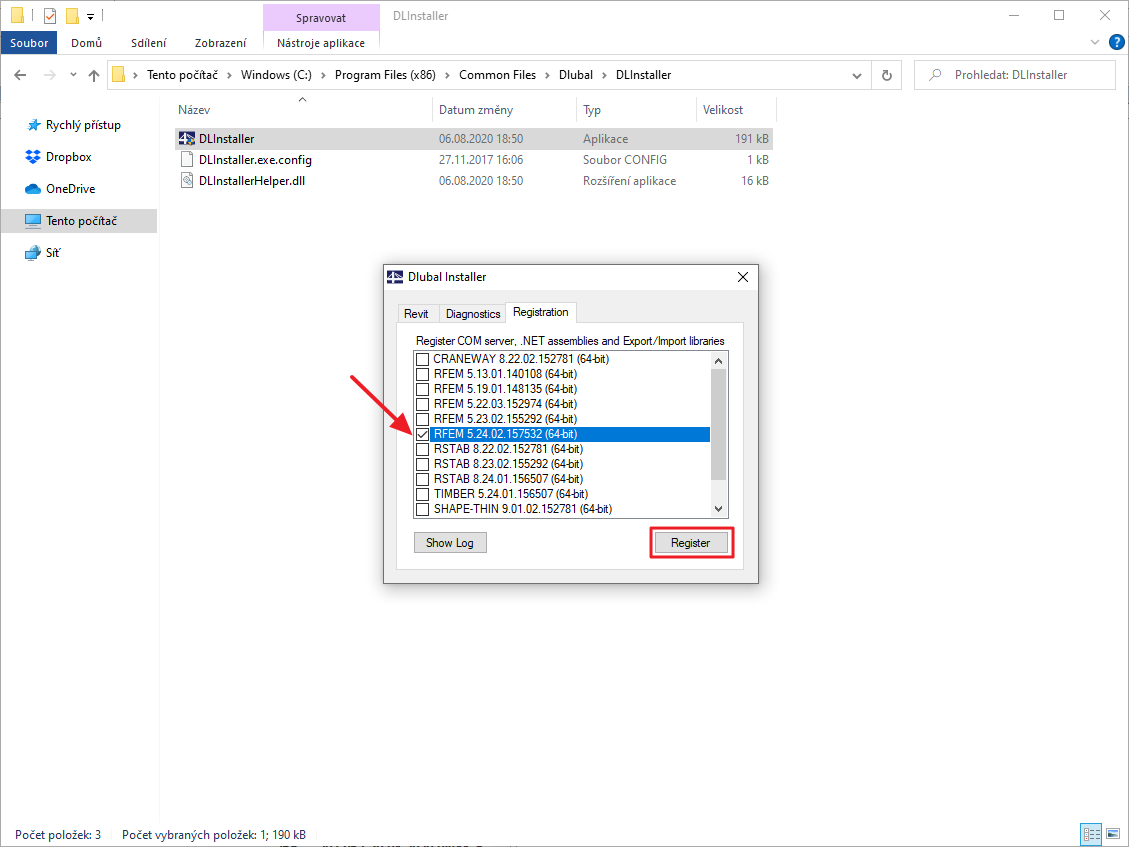Navigate to Common Files breadcrumb
Image resolution: width=1129 pixels, height=847 pixels.
point(498,74)
